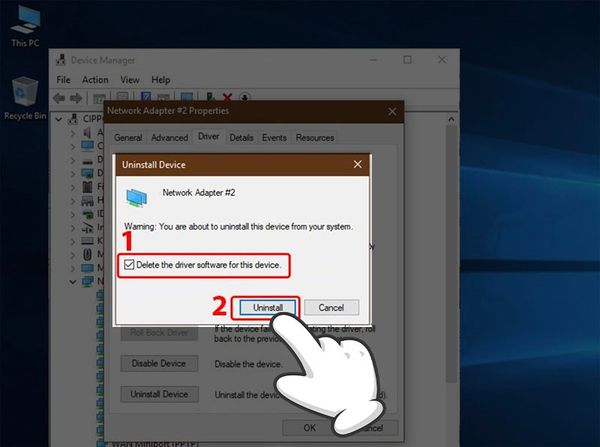600x447 pixels.
Task: Click the Disable Device button
Action: pyautogui.click(x=158, y=363)
